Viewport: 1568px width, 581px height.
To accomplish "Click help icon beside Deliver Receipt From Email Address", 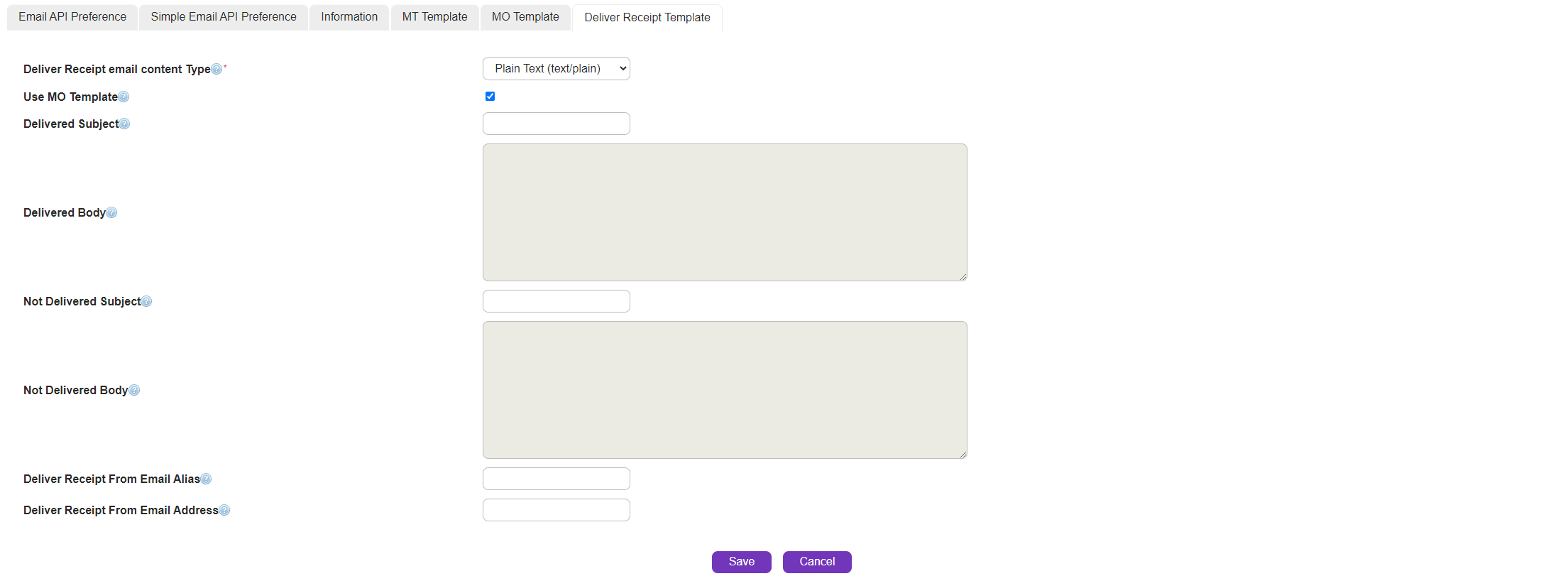I will [x=224, y=510].
